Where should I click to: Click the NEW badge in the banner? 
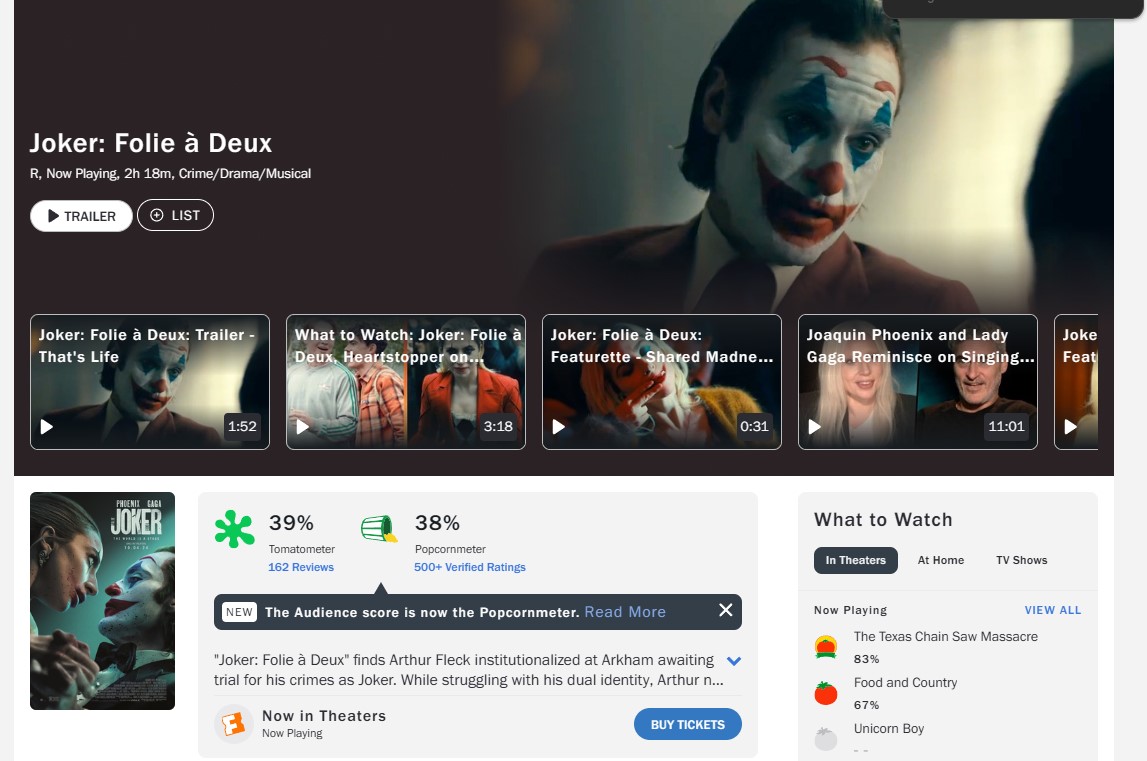(239, 612)
